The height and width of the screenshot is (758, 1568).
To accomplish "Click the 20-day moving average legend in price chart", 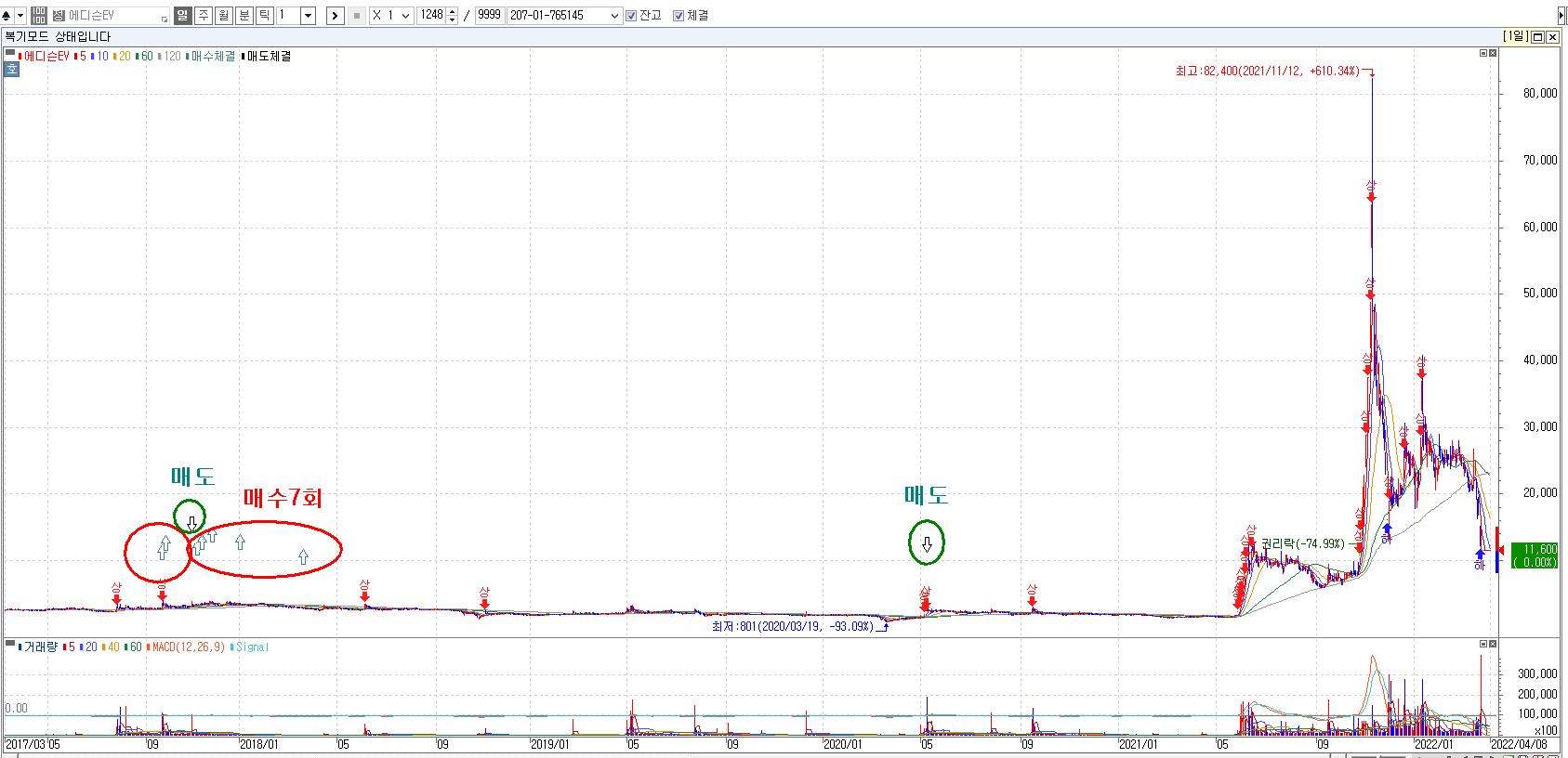I will [122, 57].
